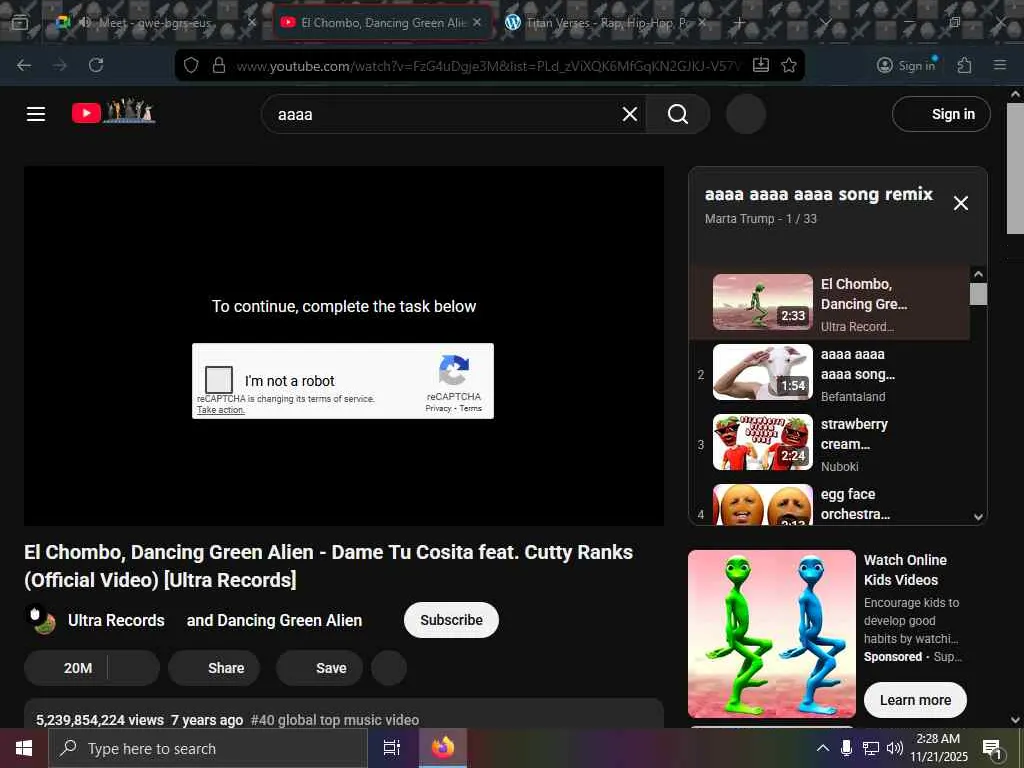Open the Windows Start menu
This screenshot has width=1024, height=768.
[24, 748]
